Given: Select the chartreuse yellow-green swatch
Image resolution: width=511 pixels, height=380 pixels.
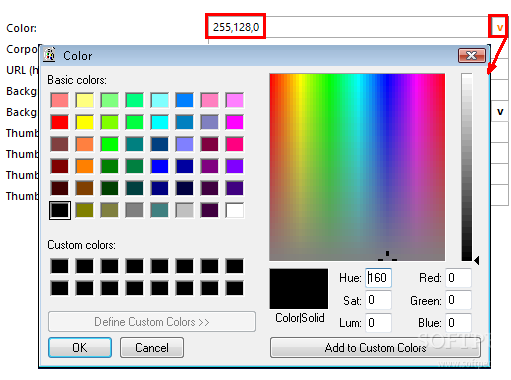Looking at the screenshot, I should (110, 122).
